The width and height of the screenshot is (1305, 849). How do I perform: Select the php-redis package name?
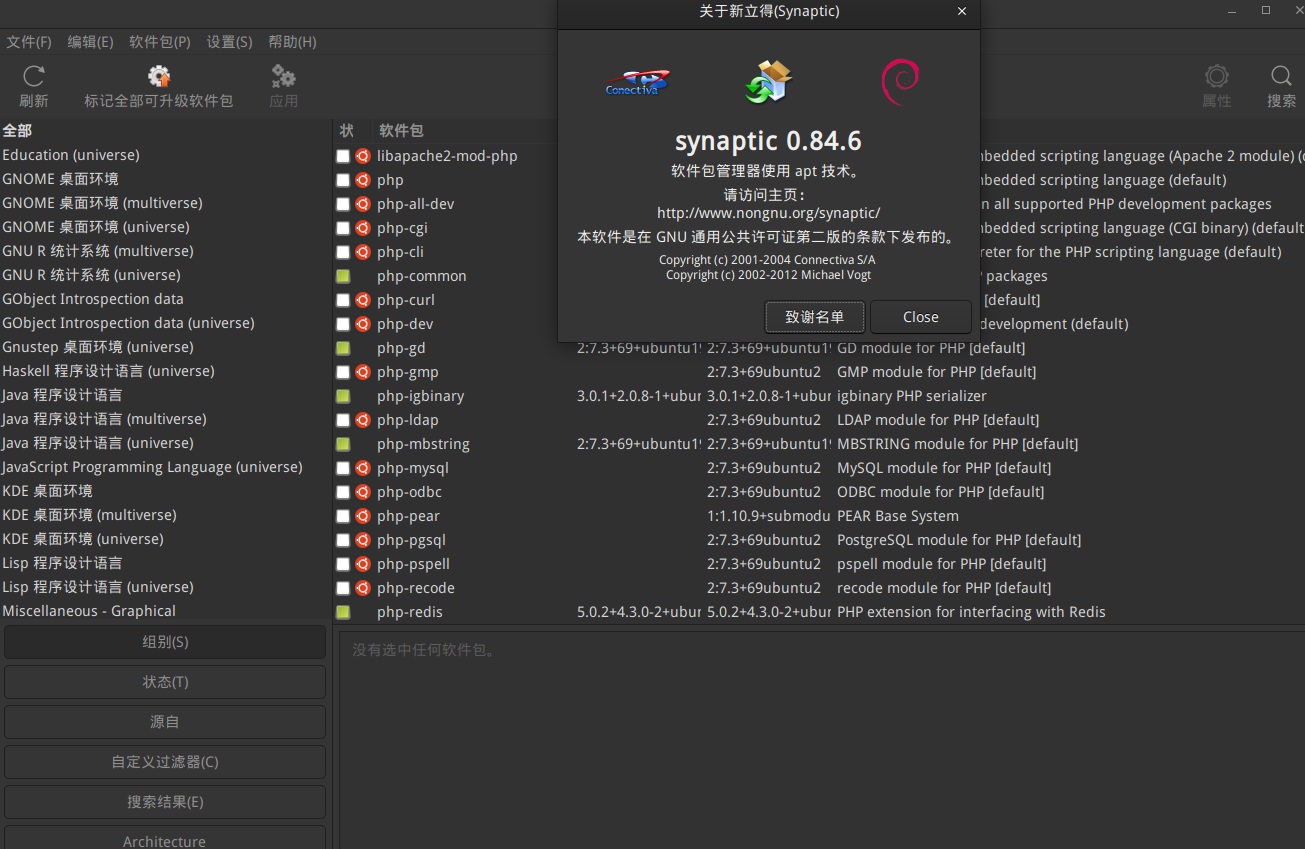(410, 612)
